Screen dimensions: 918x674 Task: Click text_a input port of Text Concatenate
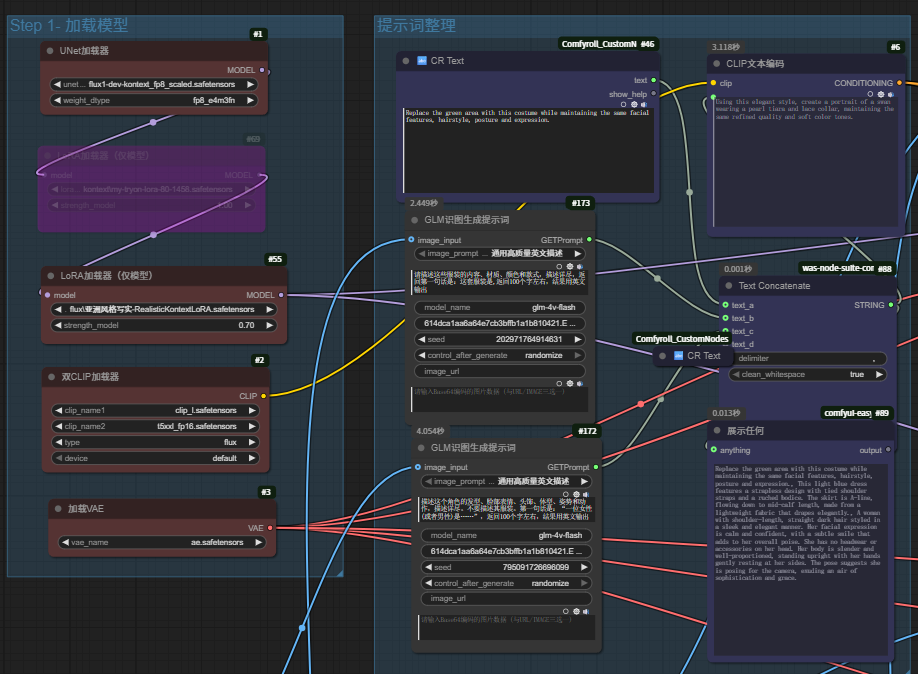point(725,305)
